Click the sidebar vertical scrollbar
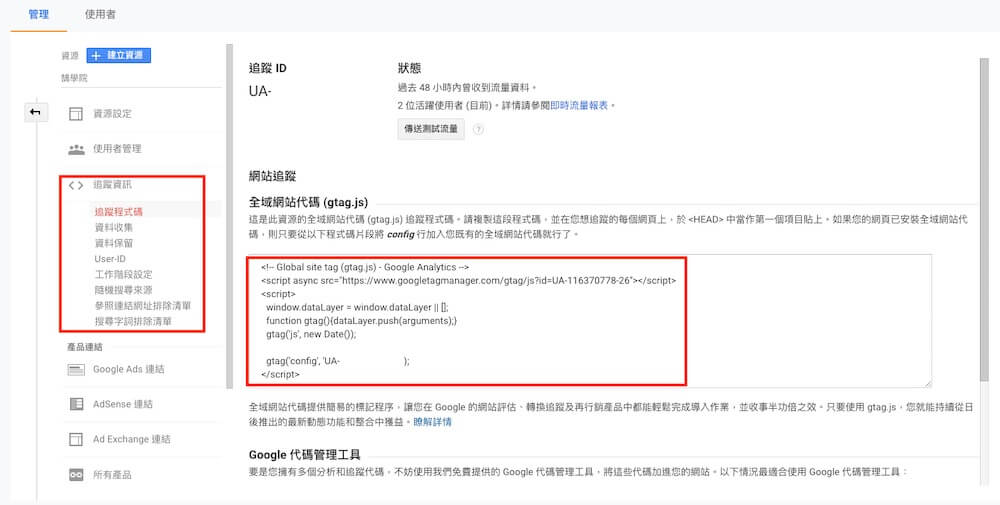The width and height of the screenshot is (1000, 505). 230,217
